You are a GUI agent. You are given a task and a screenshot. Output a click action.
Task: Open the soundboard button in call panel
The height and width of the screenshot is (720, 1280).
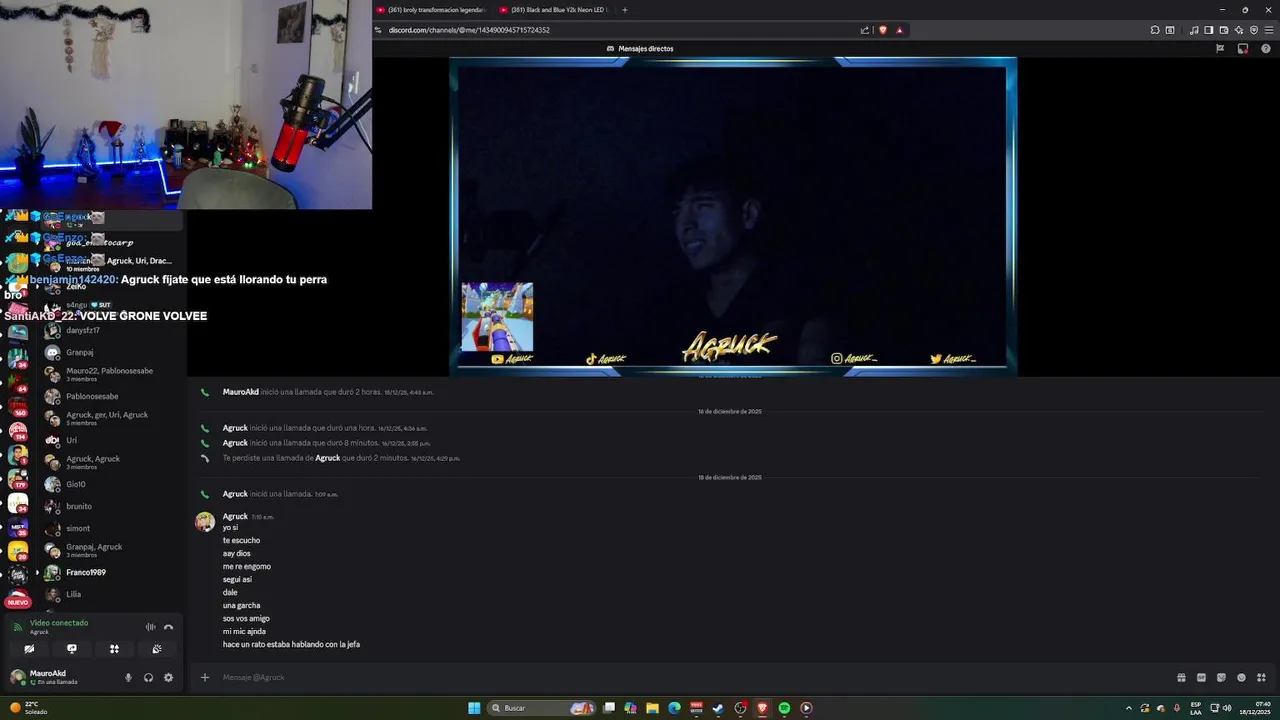click(157, 649)
